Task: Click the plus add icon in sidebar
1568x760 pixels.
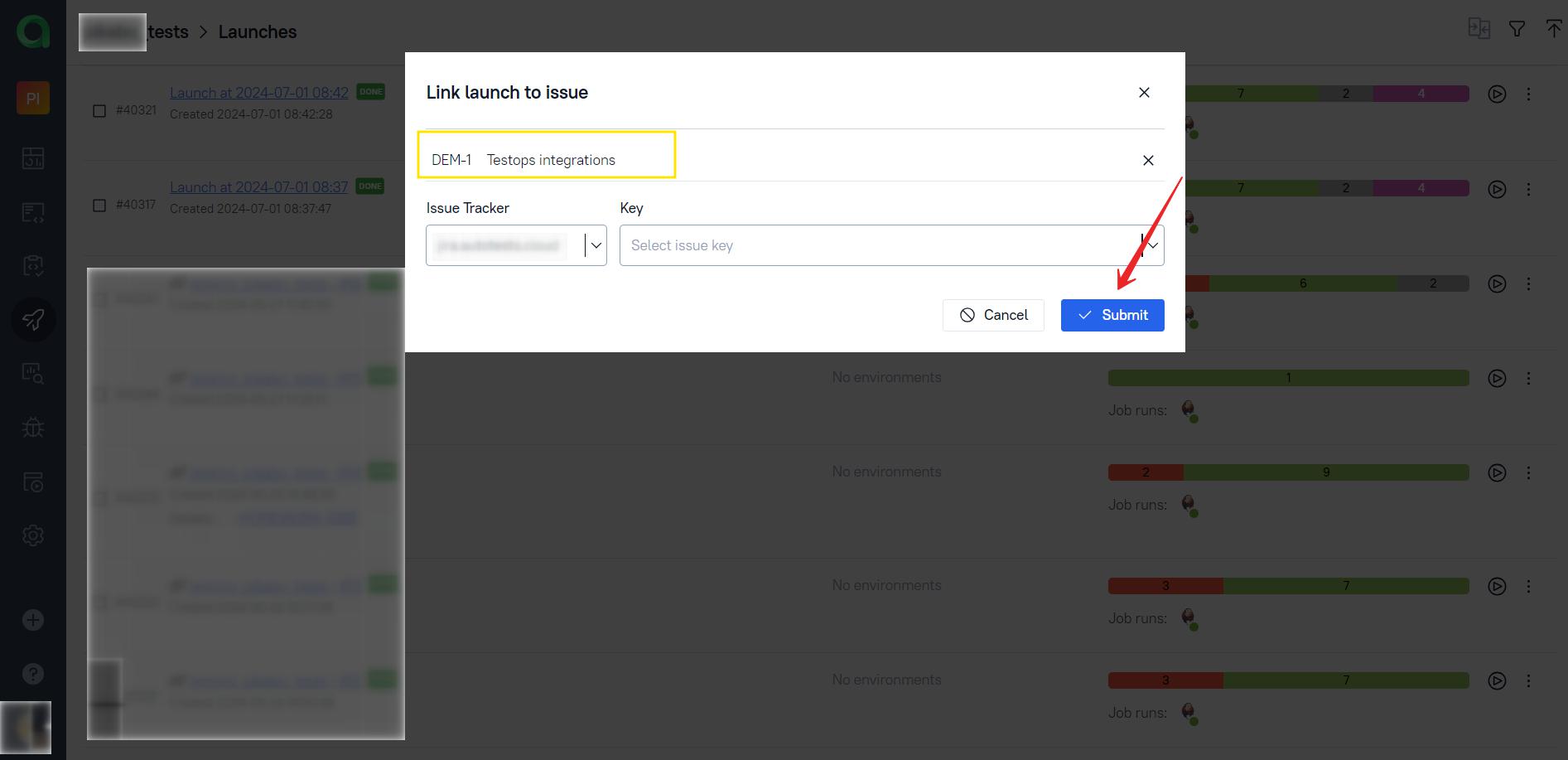Action: [33, 620]
